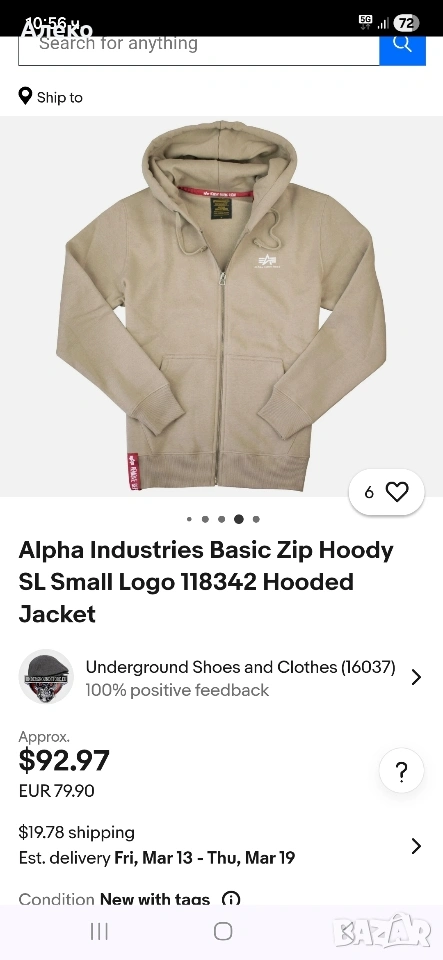
Task: Select the first image pagination dot
Action: pyautogui.click(x=189, y=519)
